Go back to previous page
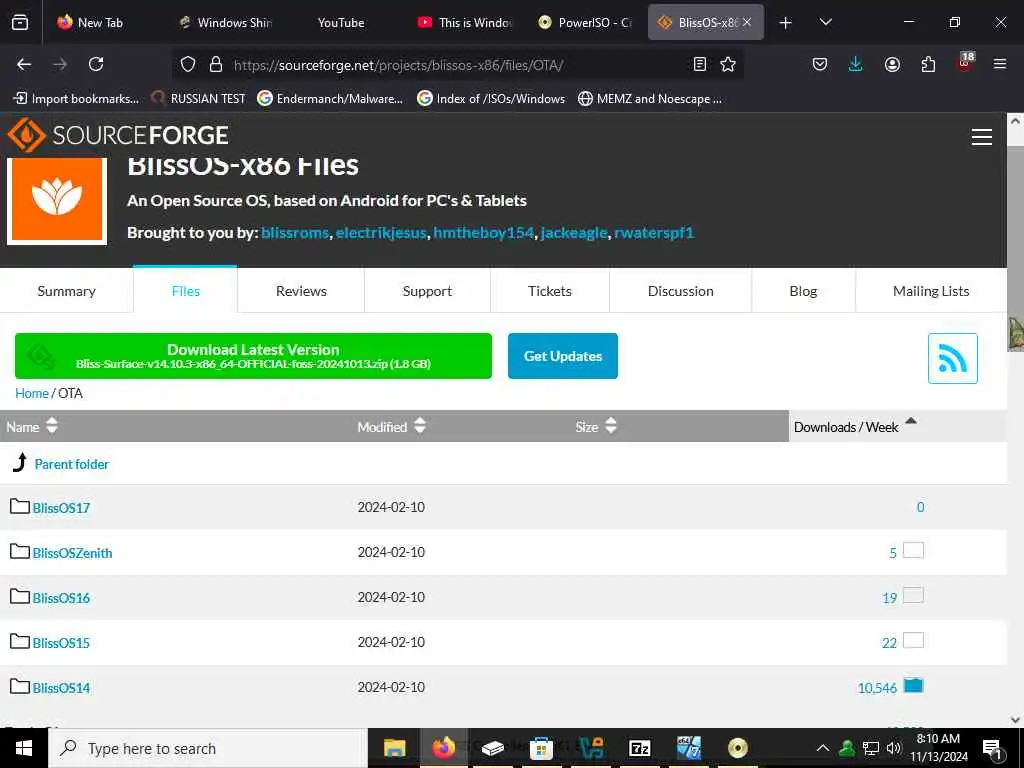Image resolution: width=1024 pixels, height=768 pixels. click(24, 64)
